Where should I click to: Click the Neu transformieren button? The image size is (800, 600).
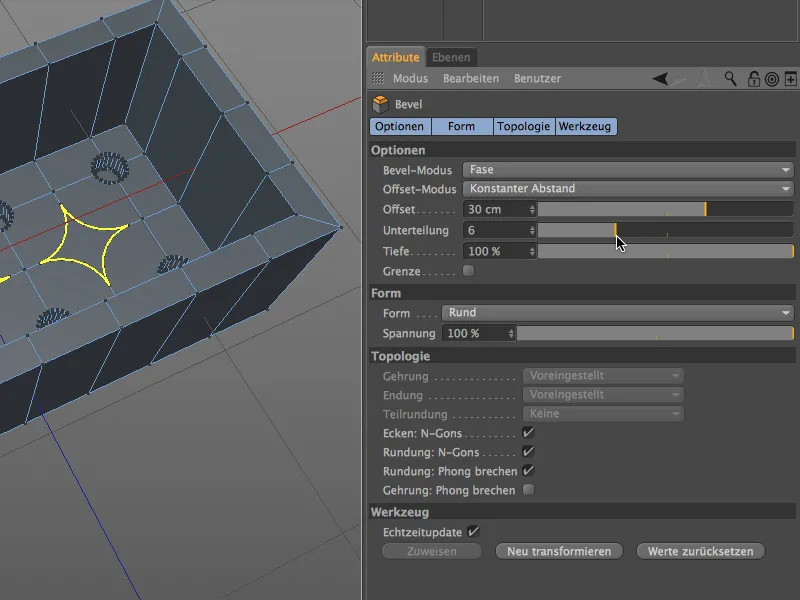[559, 552]
